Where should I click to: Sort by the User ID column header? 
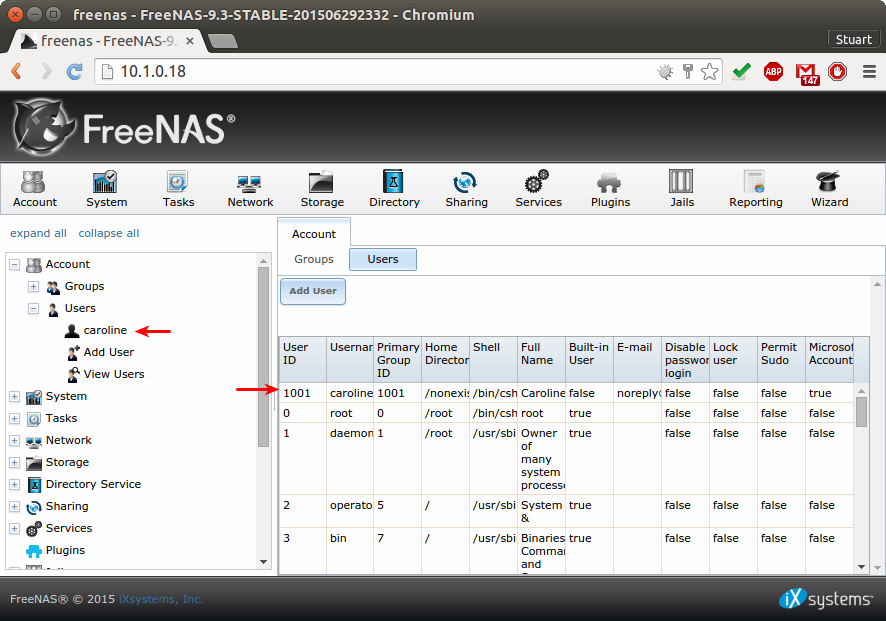(302, 360)
